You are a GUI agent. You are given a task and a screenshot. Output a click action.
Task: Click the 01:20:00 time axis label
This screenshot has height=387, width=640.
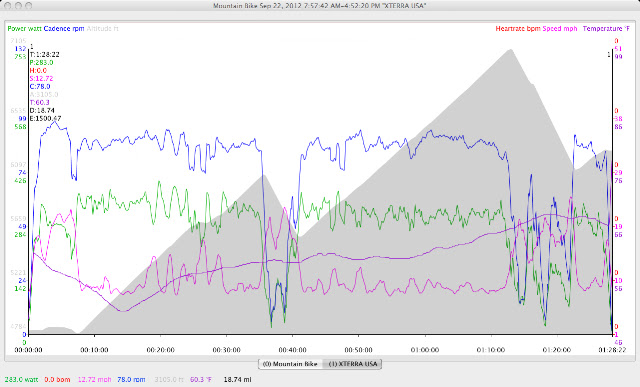pyautogui.click(x=557, y=350)
